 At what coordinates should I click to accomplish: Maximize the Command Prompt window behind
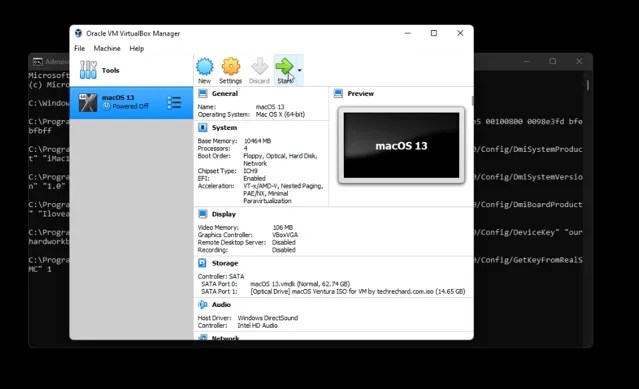tap(553, 62)
